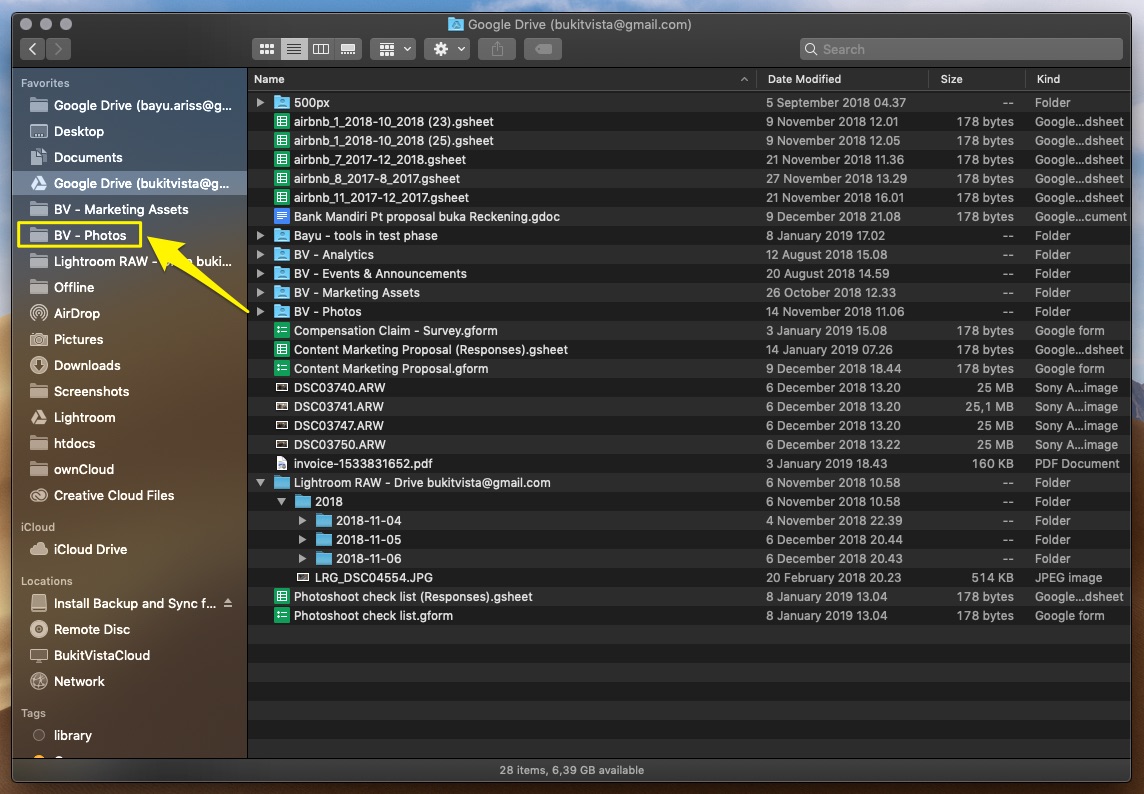Go forward with the right chevron
The width and height of the screenshot is (1144, 794).
(x=58, y=49)
